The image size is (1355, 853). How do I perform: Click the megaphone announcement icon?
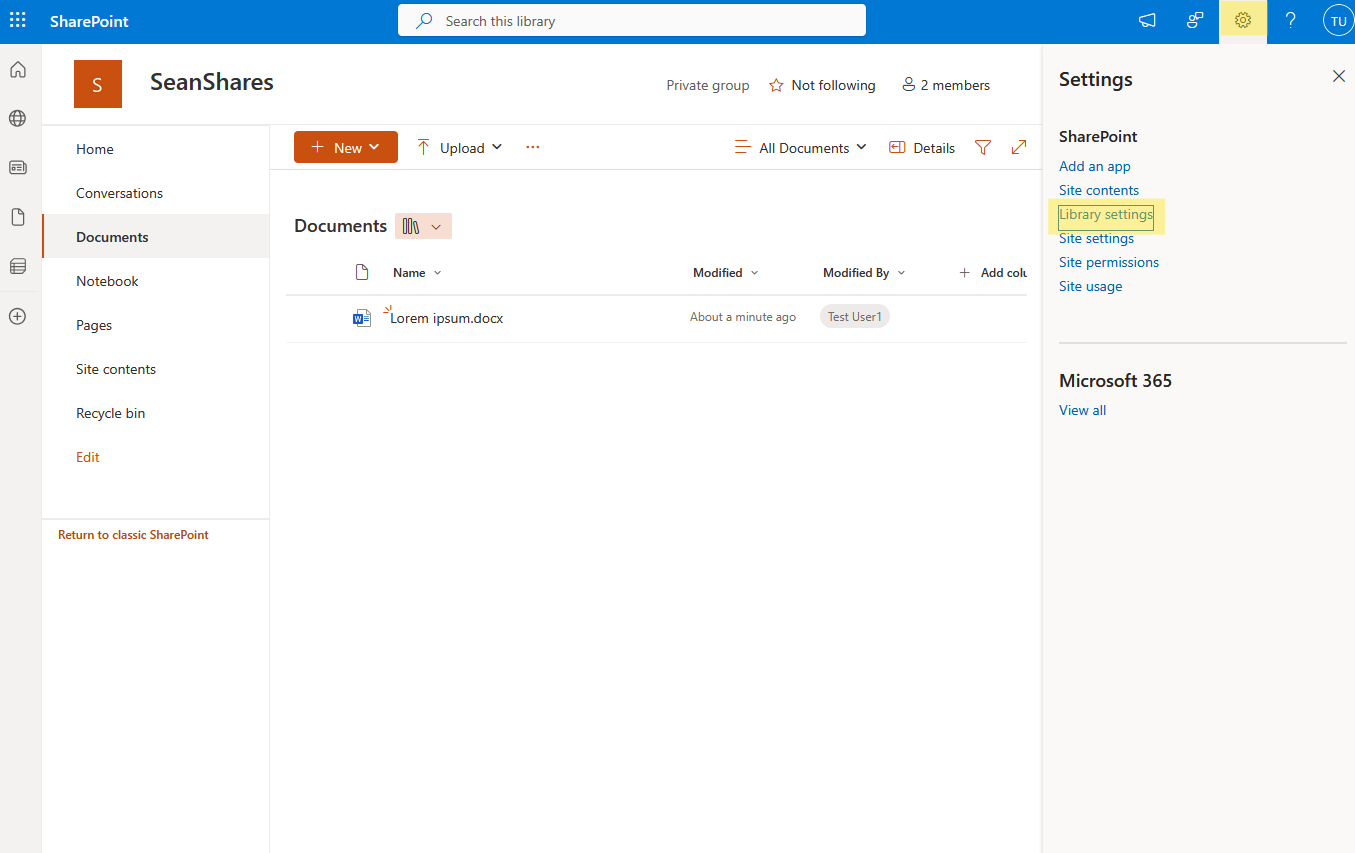point(1146,20)
